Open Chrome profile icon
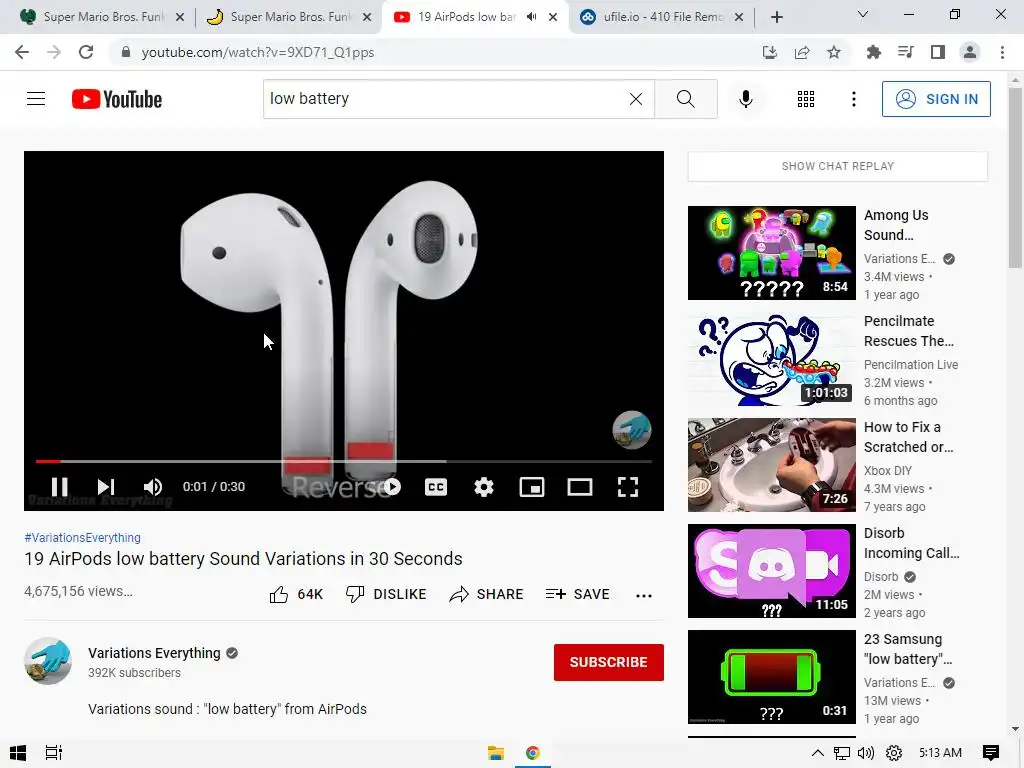 click(970, 52)
